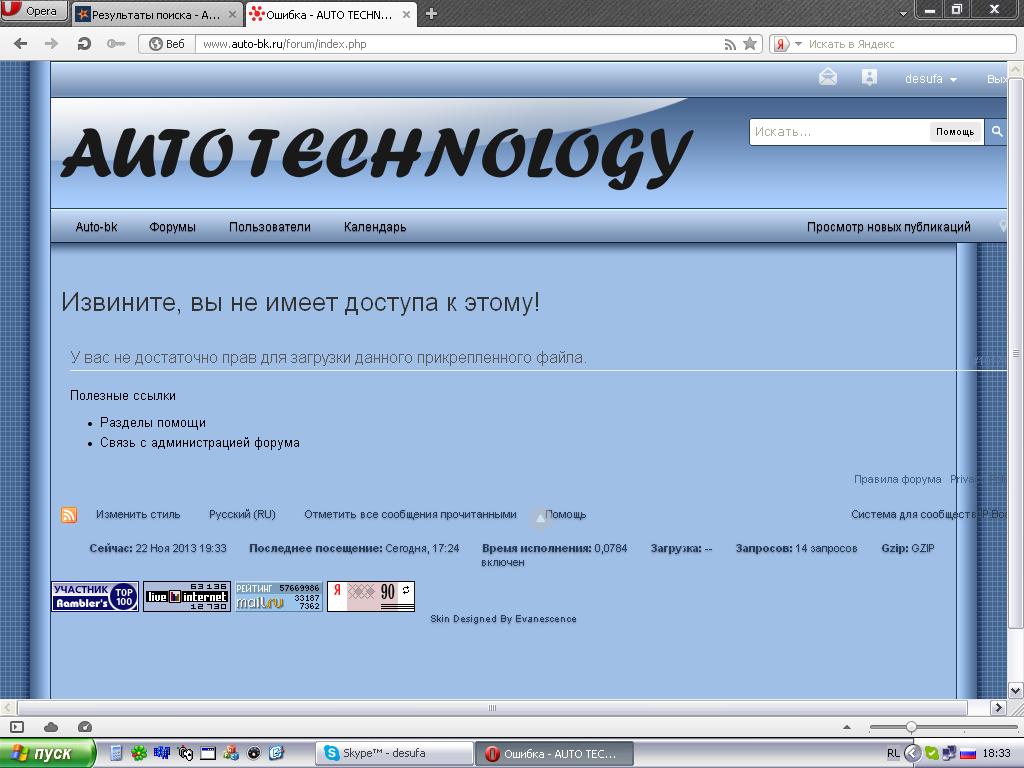Click the horizontal scrollbar right arrow

[999, 707]
